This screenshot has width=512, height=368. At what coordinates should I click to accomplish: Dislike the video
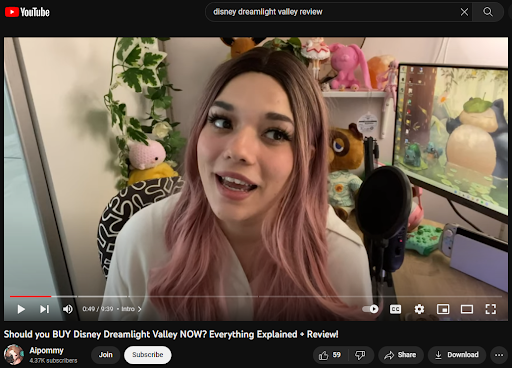click(360, 355)
